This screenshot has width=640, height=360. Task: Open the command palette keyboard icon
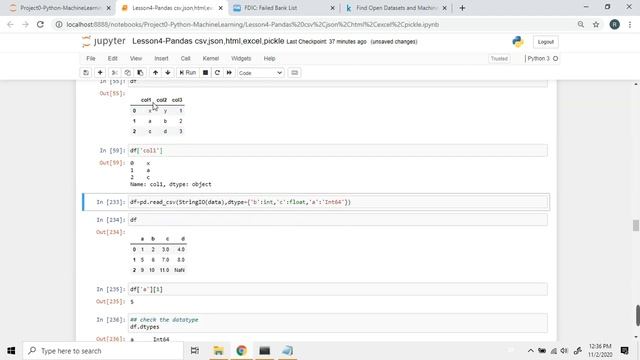pyautogui.click(x=294, y=73)
